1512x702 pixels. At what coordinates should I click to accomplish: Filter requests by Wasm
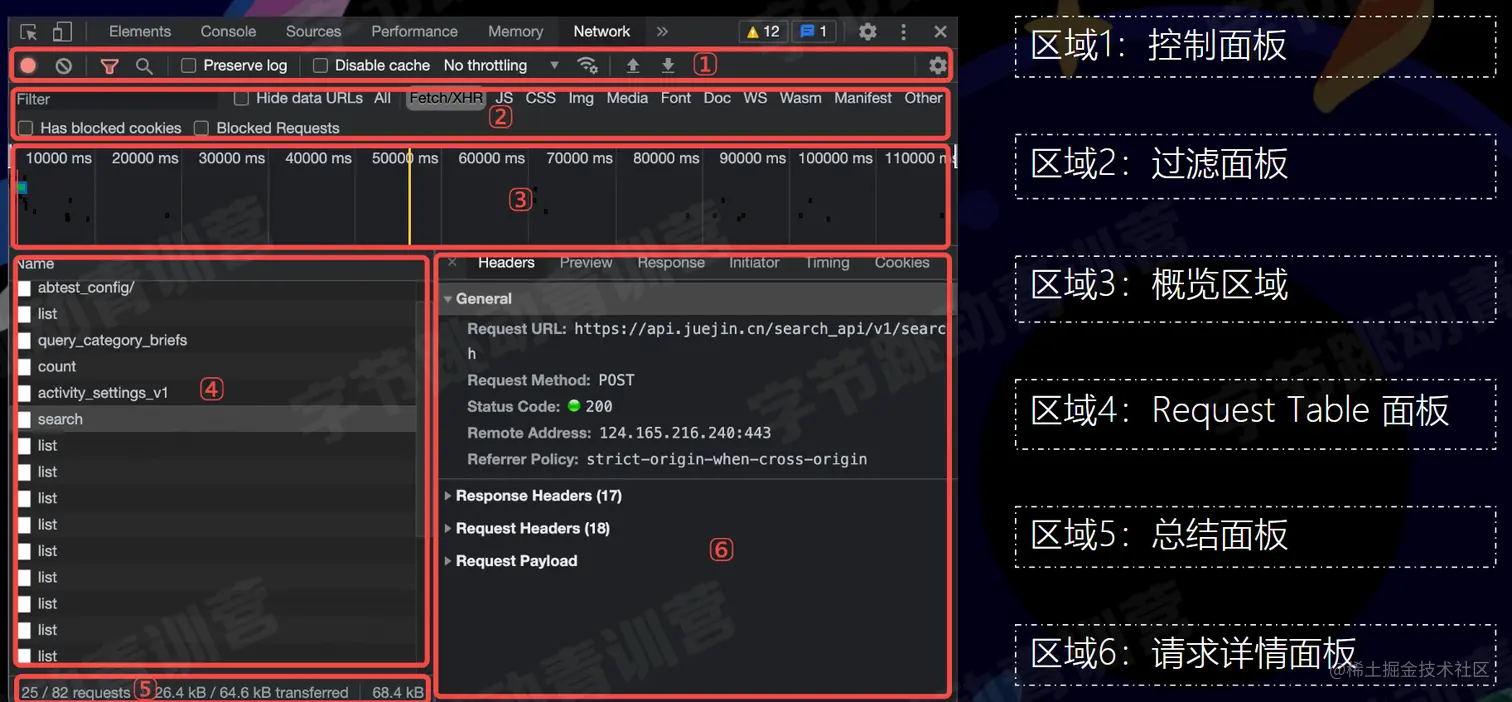800,98
